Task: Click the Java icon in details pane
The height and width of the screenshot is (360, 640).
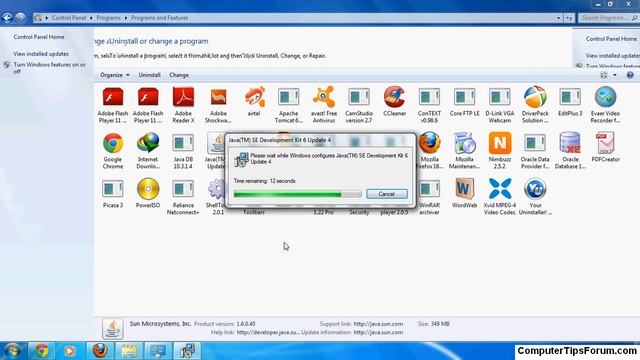Action: pos(113,329)
